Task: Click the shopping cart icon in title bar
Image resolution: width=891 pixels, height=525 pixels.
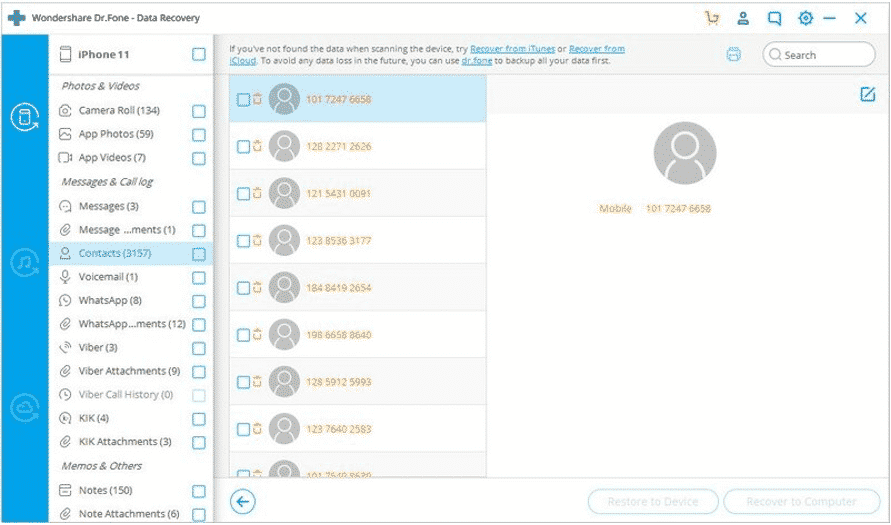Action: [x=712, y=18]
